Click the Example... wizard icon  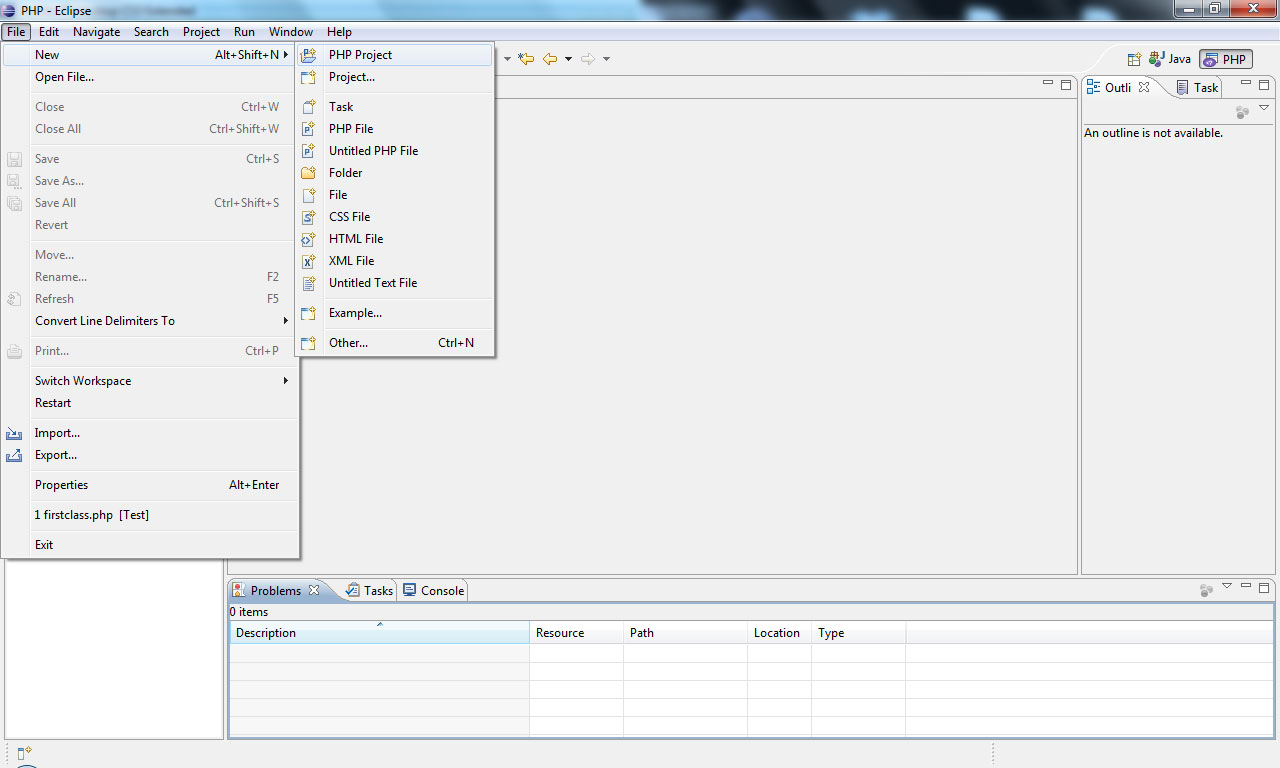(309, 313)
